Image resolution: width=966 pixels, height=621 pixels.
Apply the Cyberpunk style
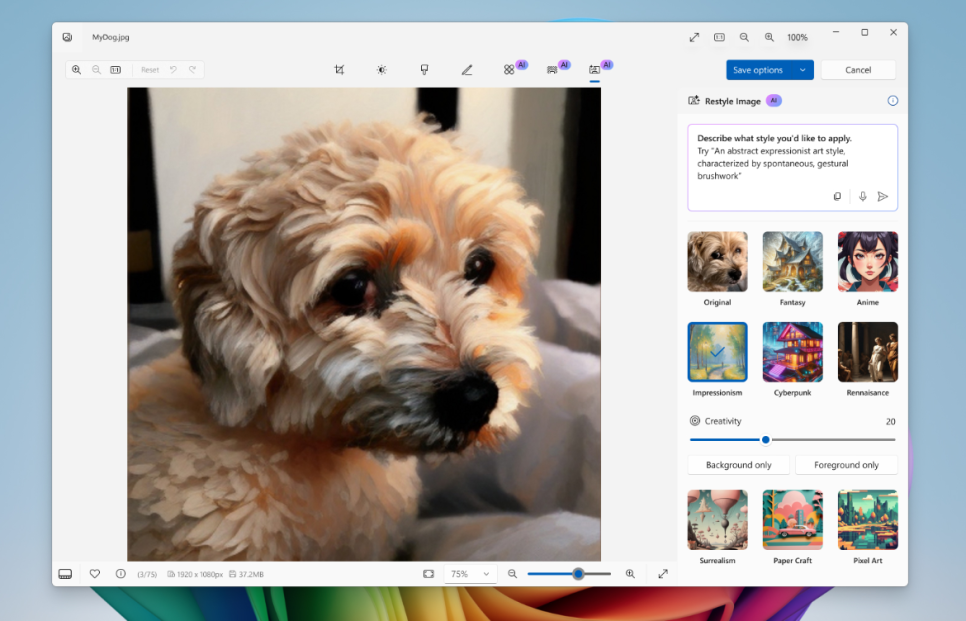pos(792,352)
